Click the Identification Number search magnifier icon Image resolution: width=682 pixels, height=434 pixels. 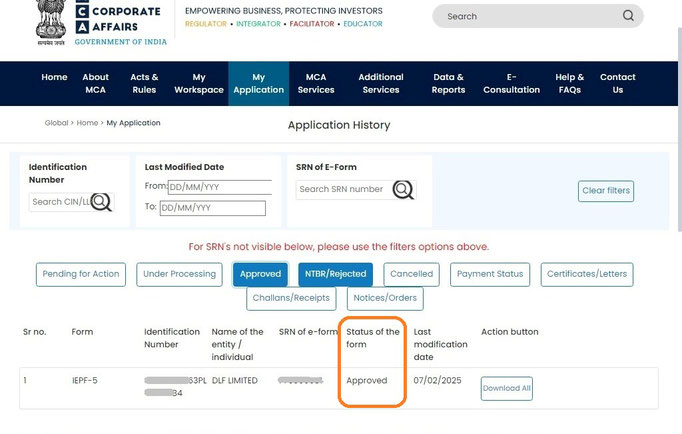(101, 202)
